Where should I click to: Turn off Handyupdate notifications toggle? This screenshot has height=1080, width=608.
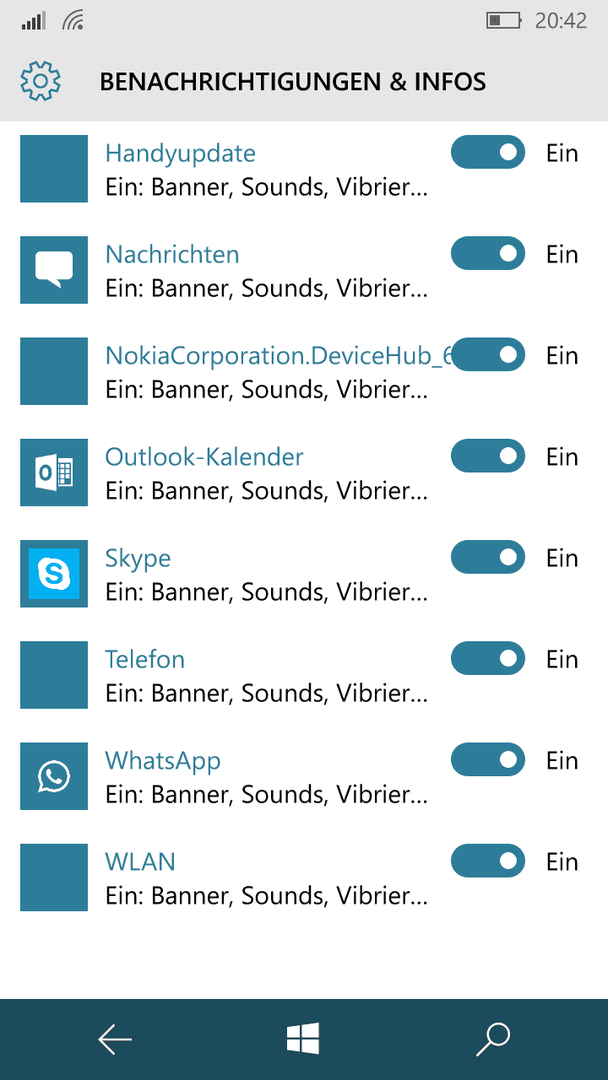tap(488, 152)
